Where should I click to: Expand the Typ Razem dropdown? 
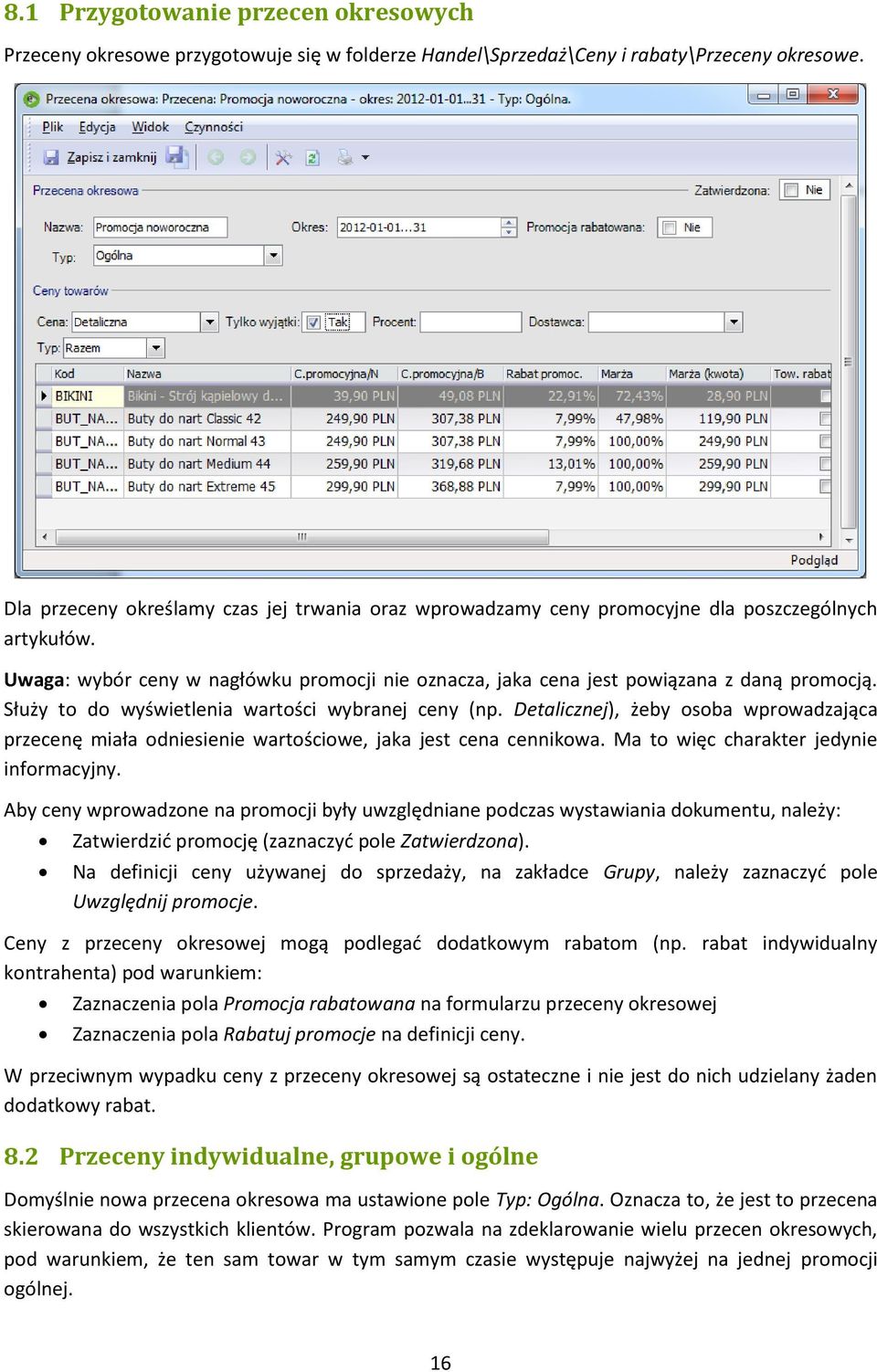[155, 348]
